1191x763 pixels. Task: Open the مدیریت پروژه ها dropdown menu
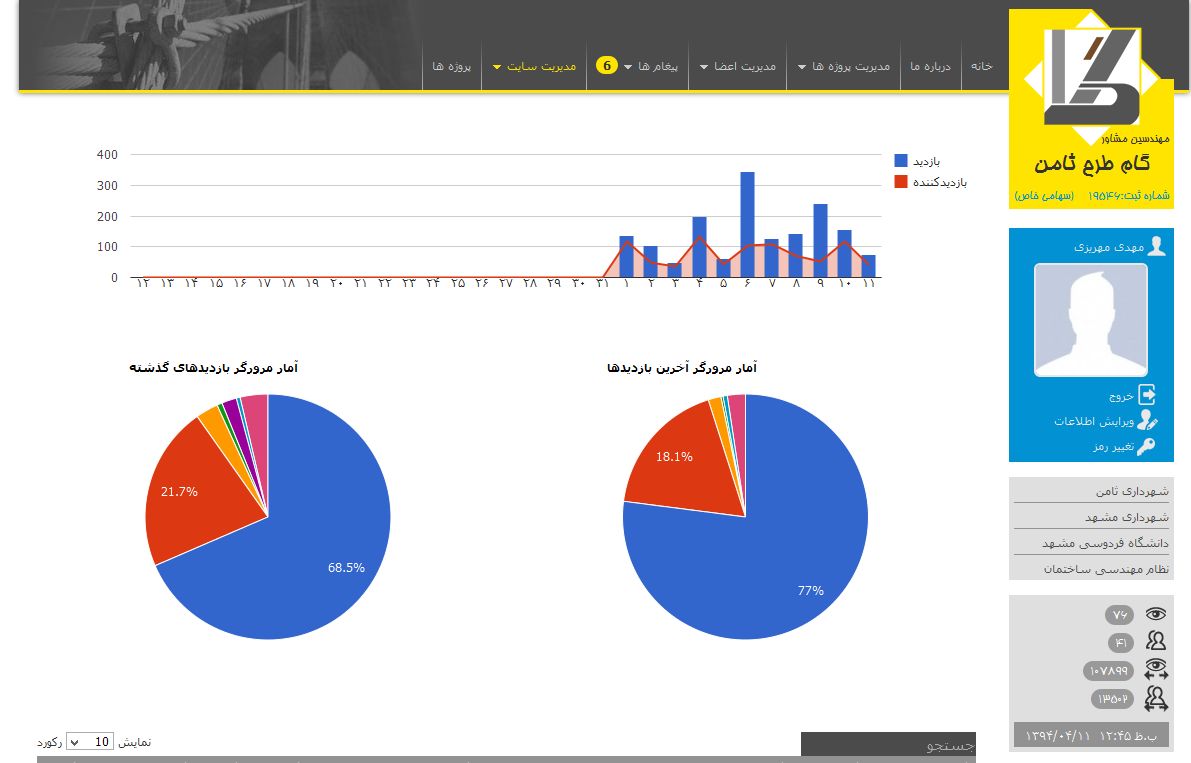[843, 66]
